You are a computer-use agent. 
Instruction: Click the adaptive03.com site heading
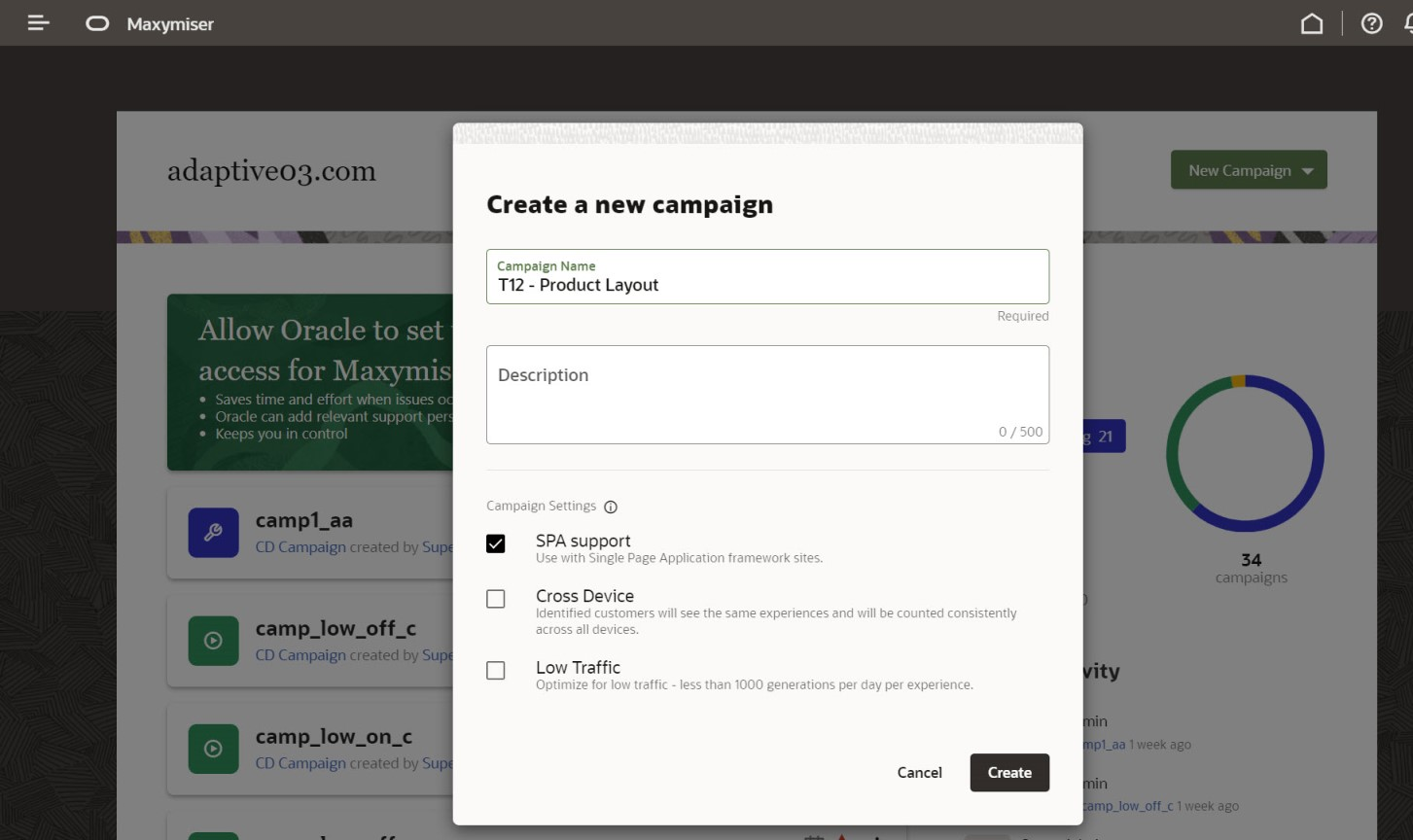click(271, 171)
